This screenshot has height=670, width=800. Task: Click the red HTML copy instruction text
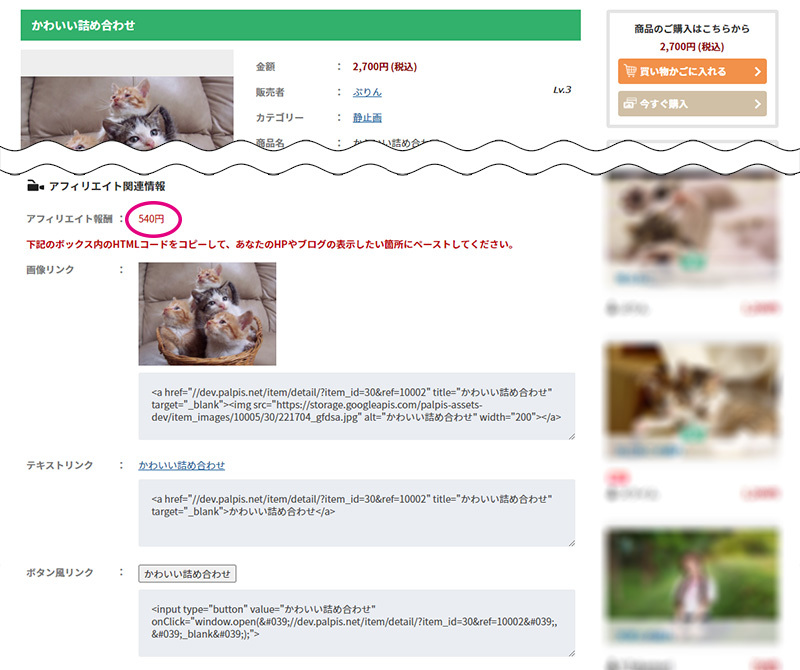point(270,244)
